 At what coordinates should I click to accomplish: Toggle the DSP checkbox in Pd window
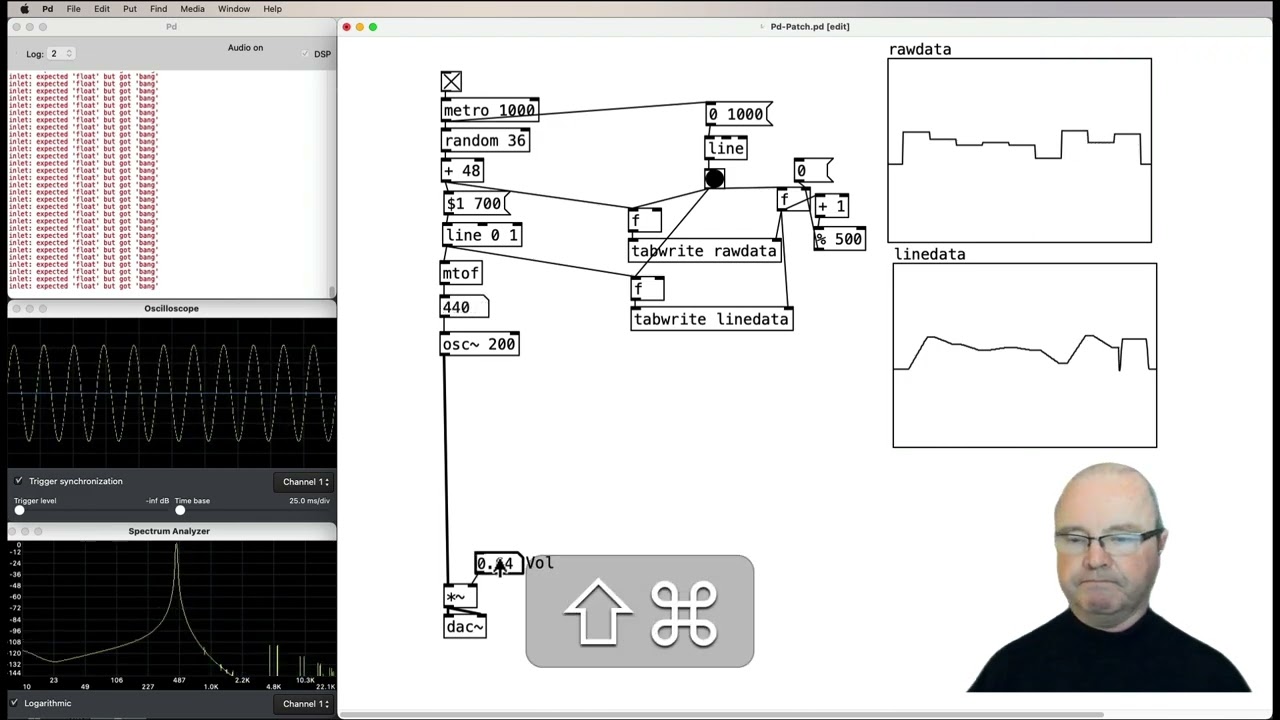pyautogui.click(x=305, y=54)
